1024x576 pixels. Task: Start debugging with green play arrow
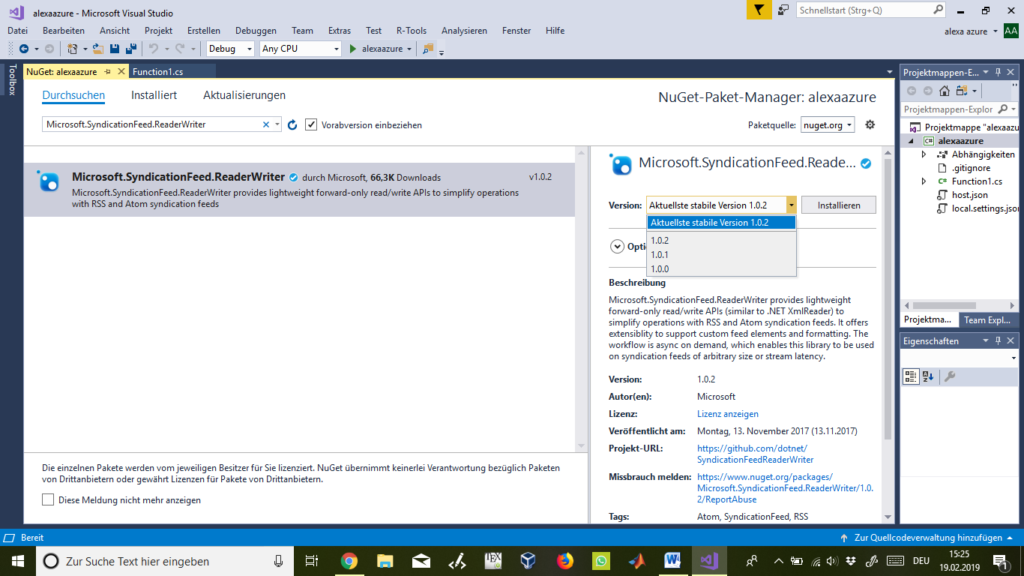(353, 49)
